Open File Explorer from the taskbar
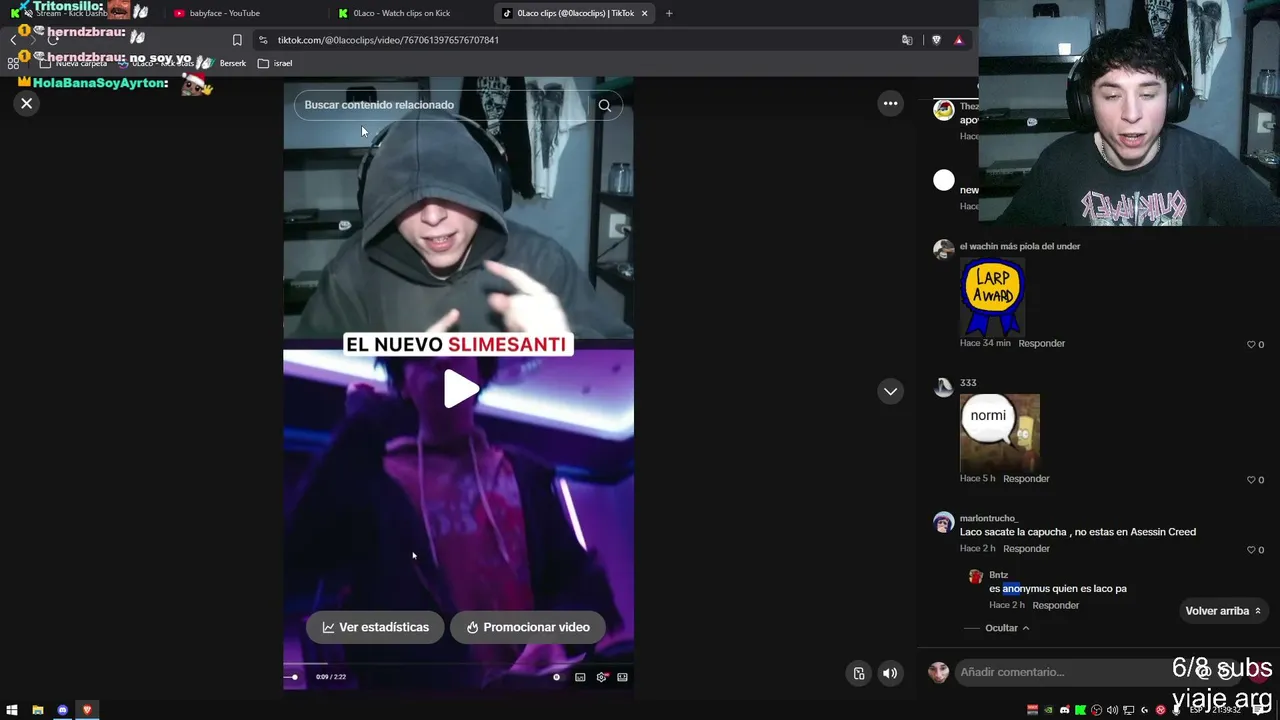The image size is (1280, 720). 37,710
